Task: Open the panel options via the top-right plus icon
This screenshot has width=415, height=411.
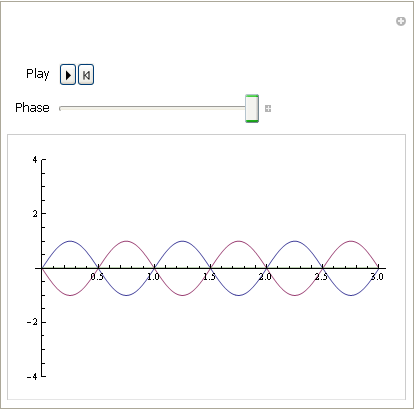Action: 401,21
